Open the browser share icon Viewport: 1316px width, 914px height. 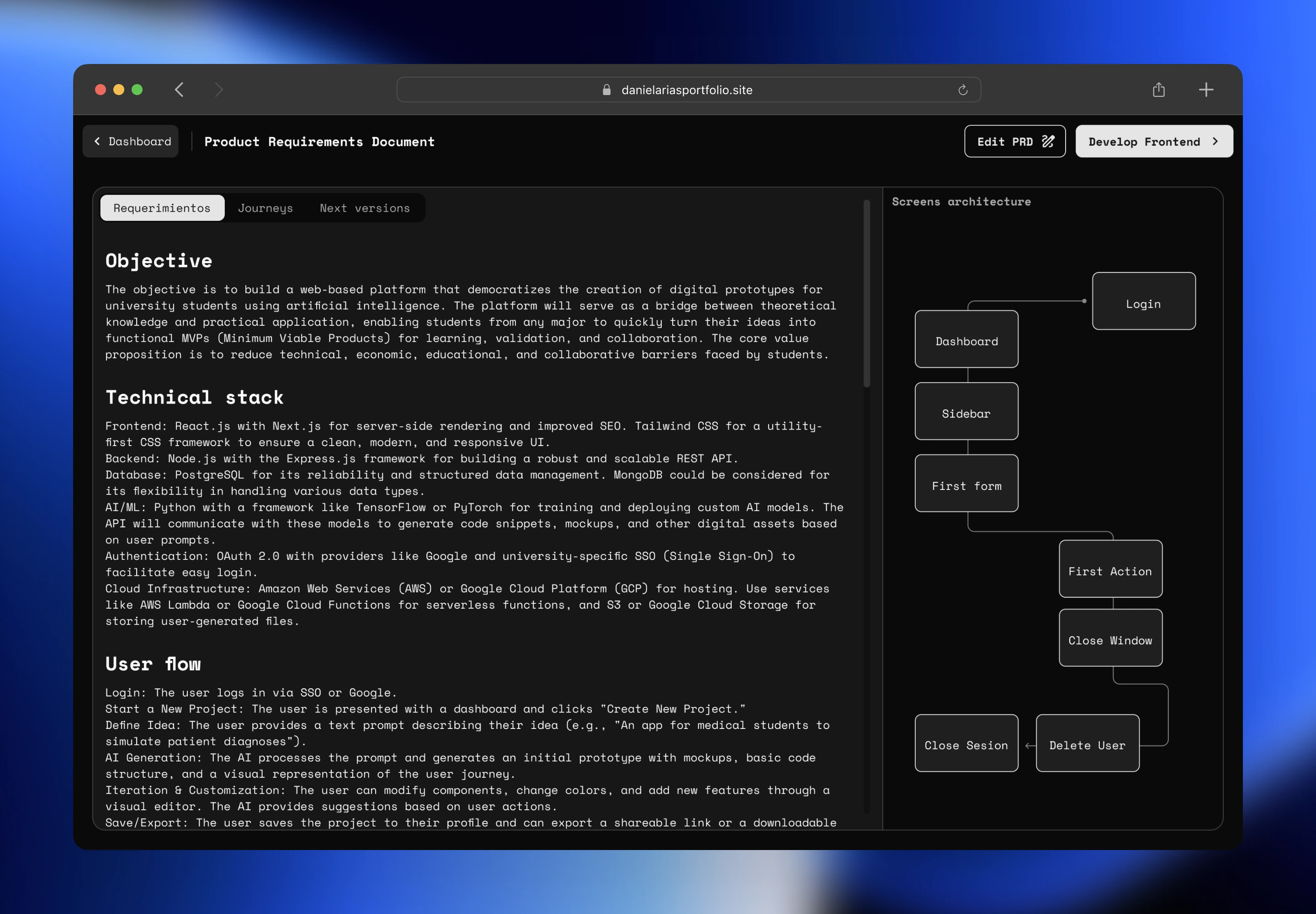[x=1158, y=89]
